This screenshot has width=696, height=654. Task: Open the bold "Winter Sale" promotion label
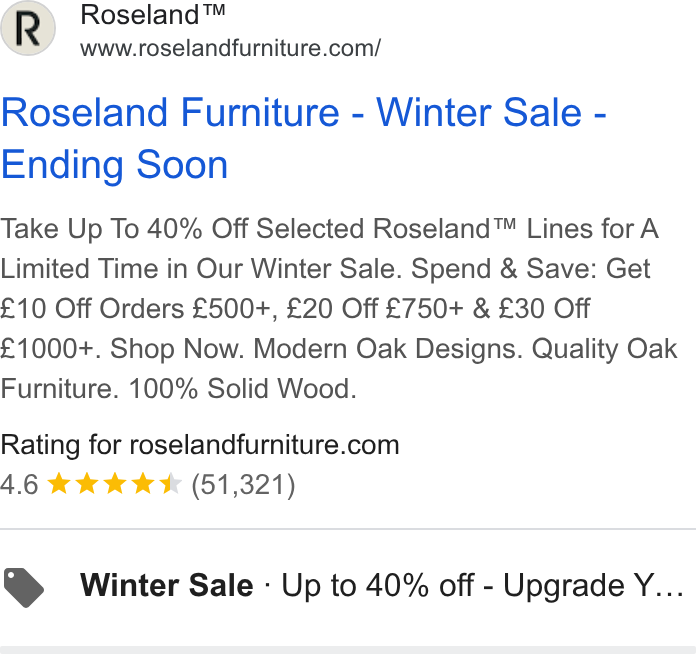(166, 585)
